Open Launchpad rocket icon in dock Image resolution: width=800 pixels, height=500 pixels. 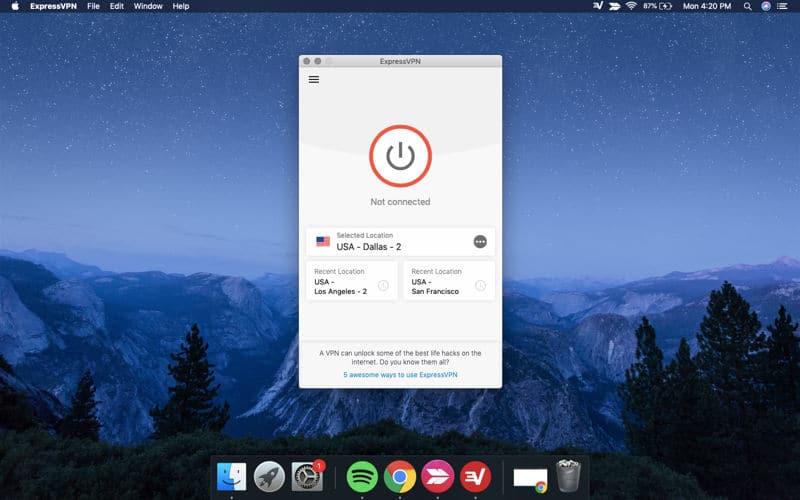point(269,477)
